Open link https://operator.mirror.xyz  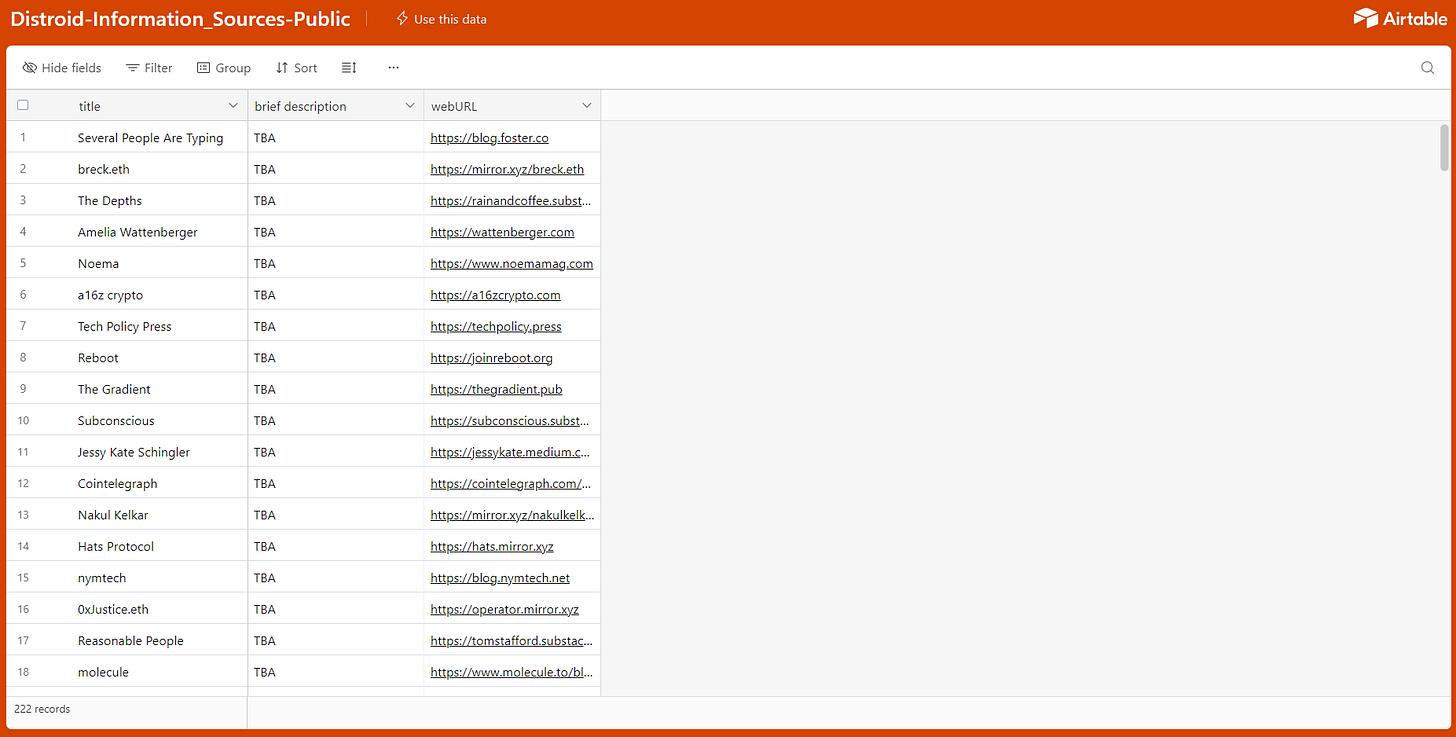(505, 609)
